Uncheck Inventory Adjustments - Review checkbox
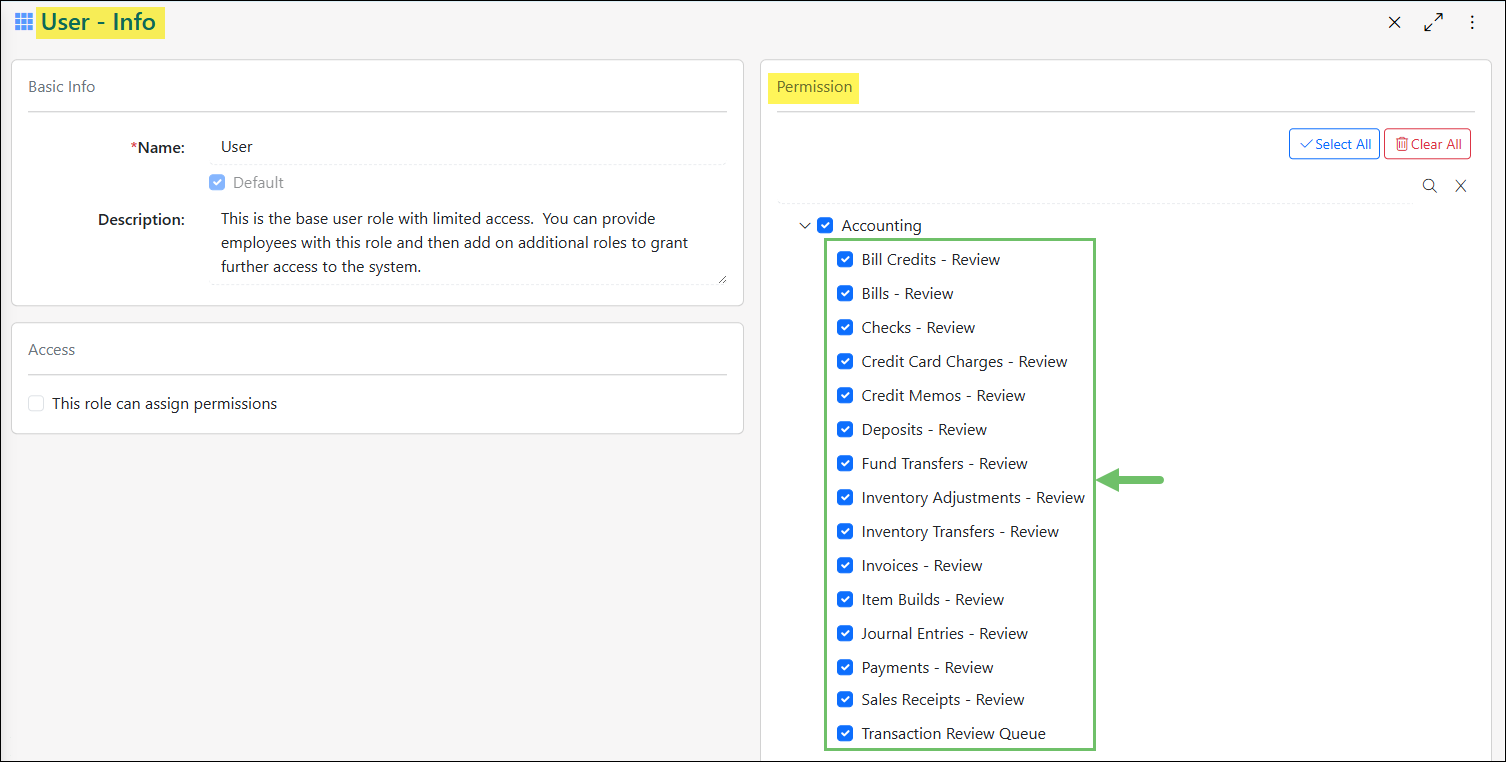The height and width of the screenshot is (762, 1506). click(845, 498)
